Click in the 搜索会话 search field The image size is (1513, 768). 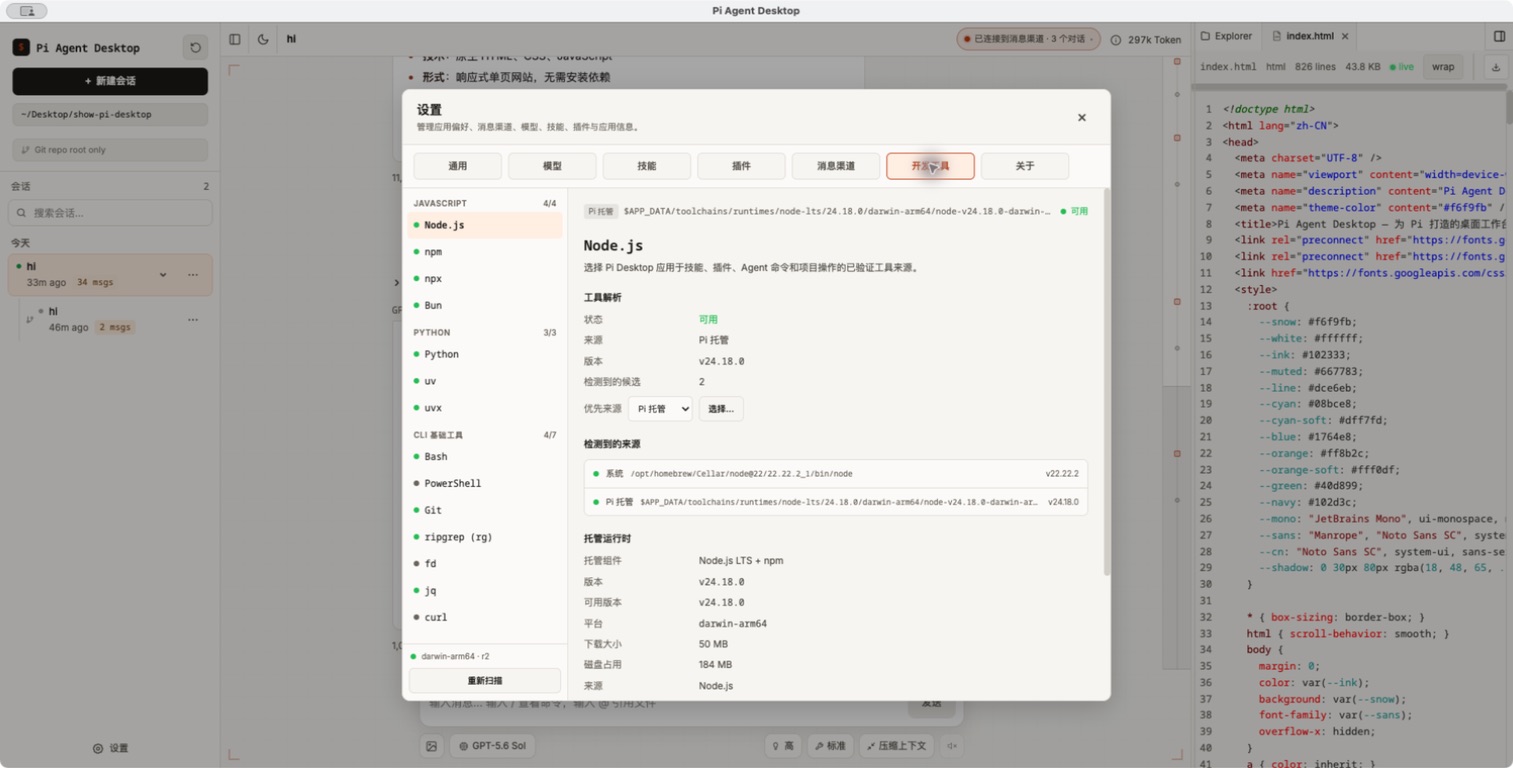[110, 213]
